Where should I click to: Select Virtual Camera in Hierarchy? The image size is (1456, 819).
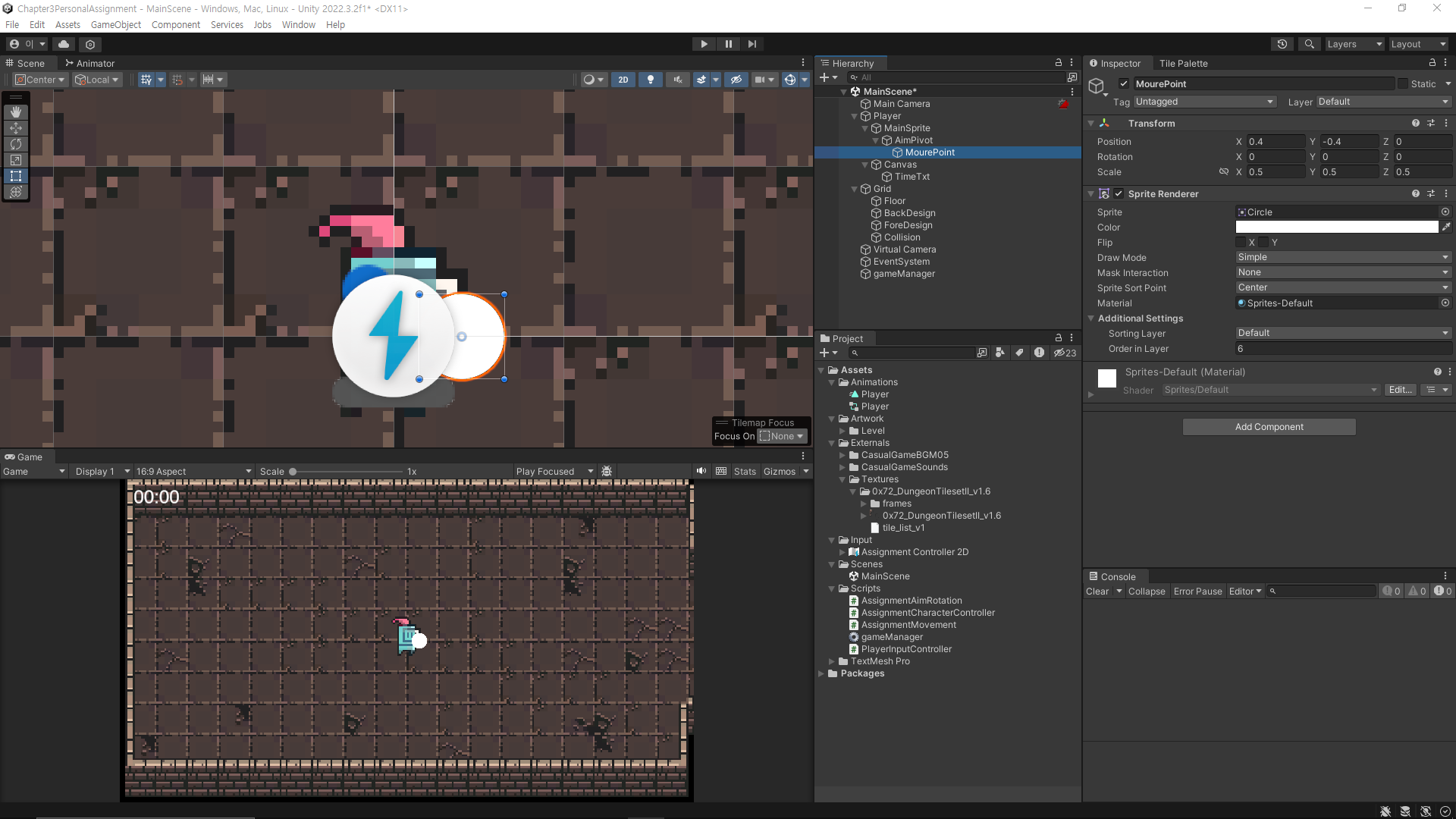(x=904, y=249)
